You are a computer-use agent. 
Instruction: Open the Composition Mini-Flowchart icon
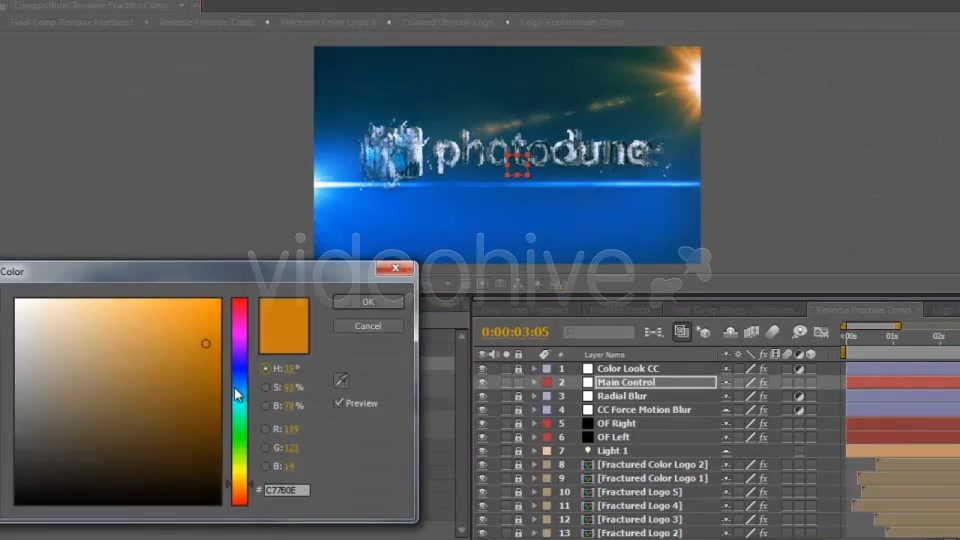click(653, 332)
